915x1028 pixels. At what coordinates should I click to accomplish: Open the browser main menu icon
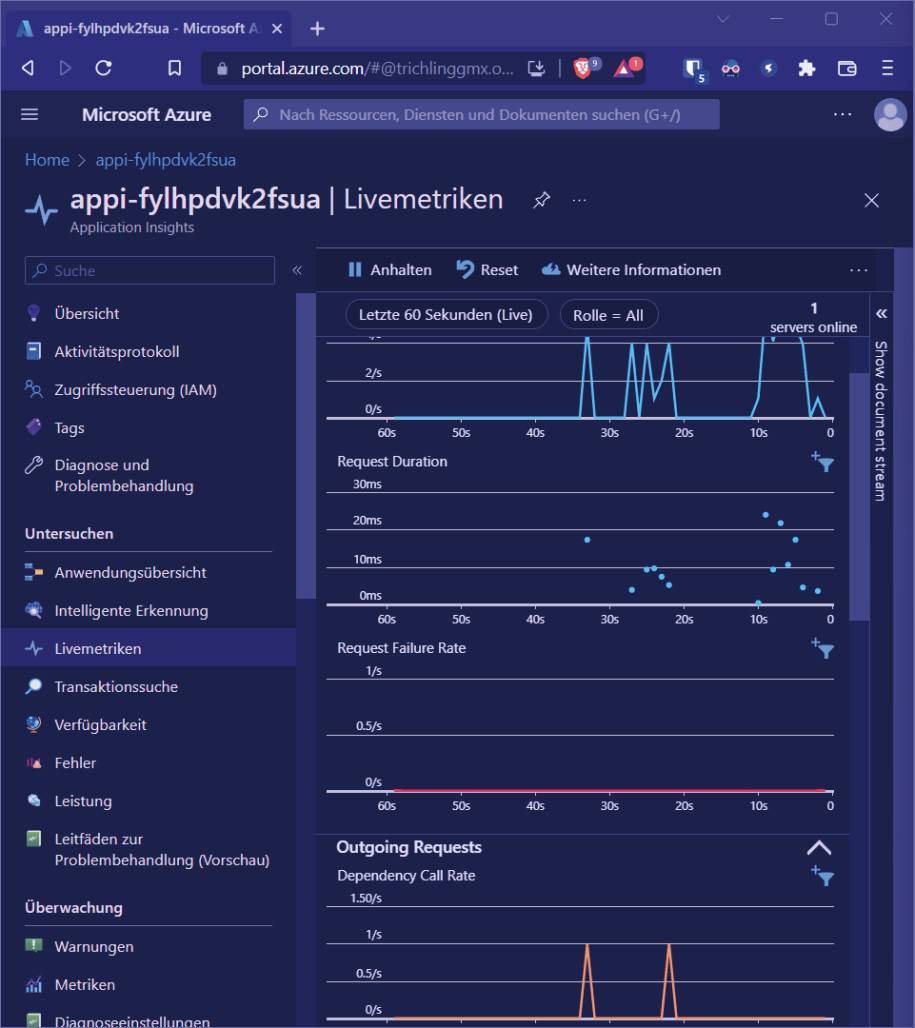pos(887,68)
